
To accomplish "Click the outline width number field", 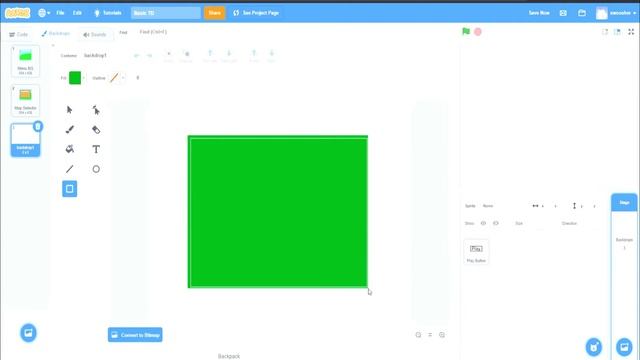I will point(138,78).
